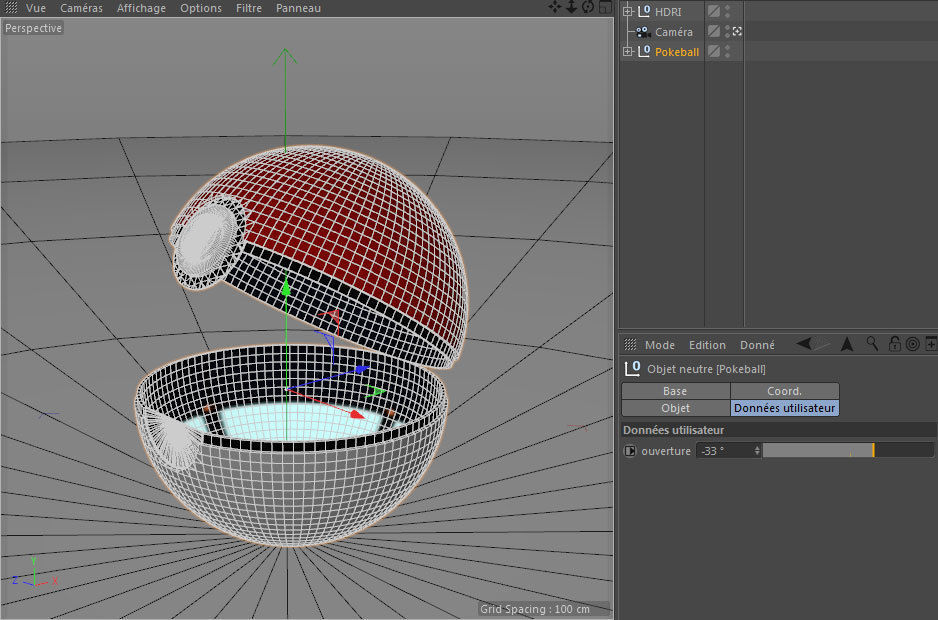Click the ouverture value stepper arrows
This screenshot has width=938, height=620.
[757, 451]
